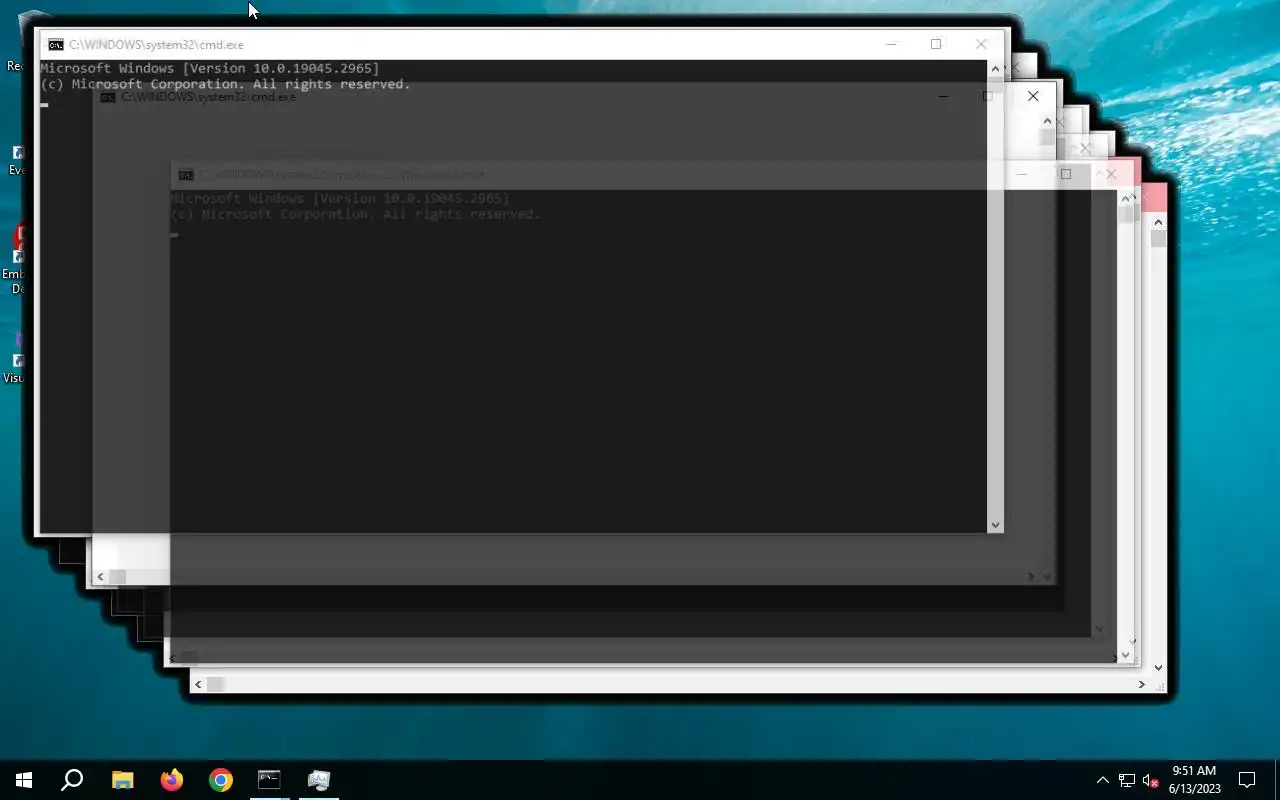Click the second cmd window's vertical scroll-down arrow
This screenshot has height=800, width=1280.
(x=1047, y=576)
